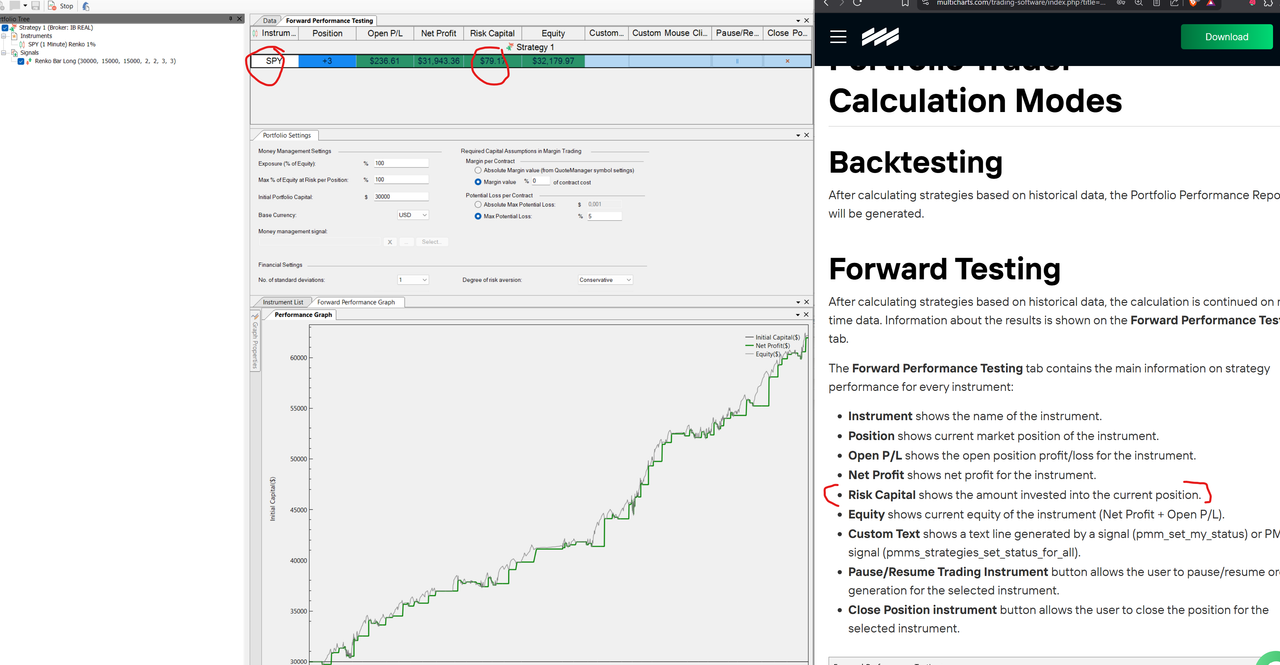Click the $31,943.36 Net Profit cell
The height and width of the screenshot is (665, 1280).
[439, 61]
